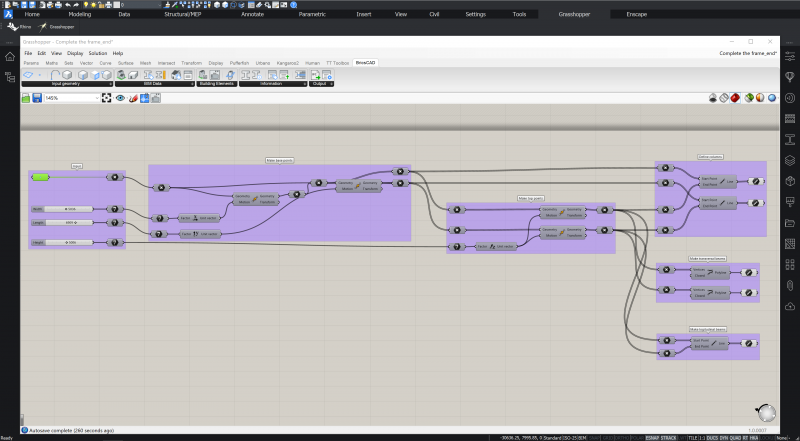The image size is (800, 441).
Task: Open the Grasshopper File menu
Action: (28, 53)
